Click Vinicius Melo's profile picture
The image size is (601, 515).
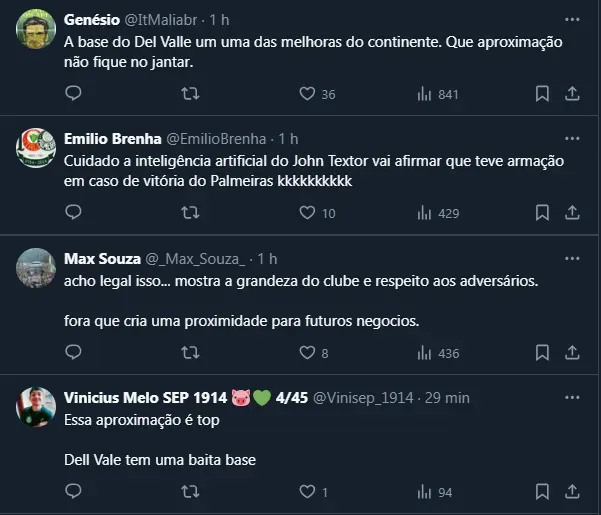pyautogui.click(x=36, y=408)
